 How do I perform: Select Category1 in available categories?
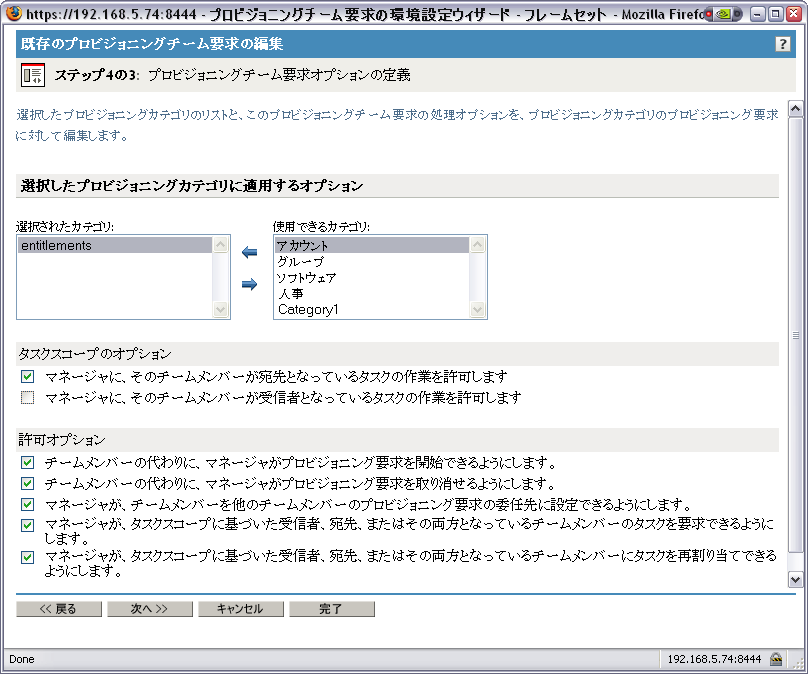click(372, 309)
